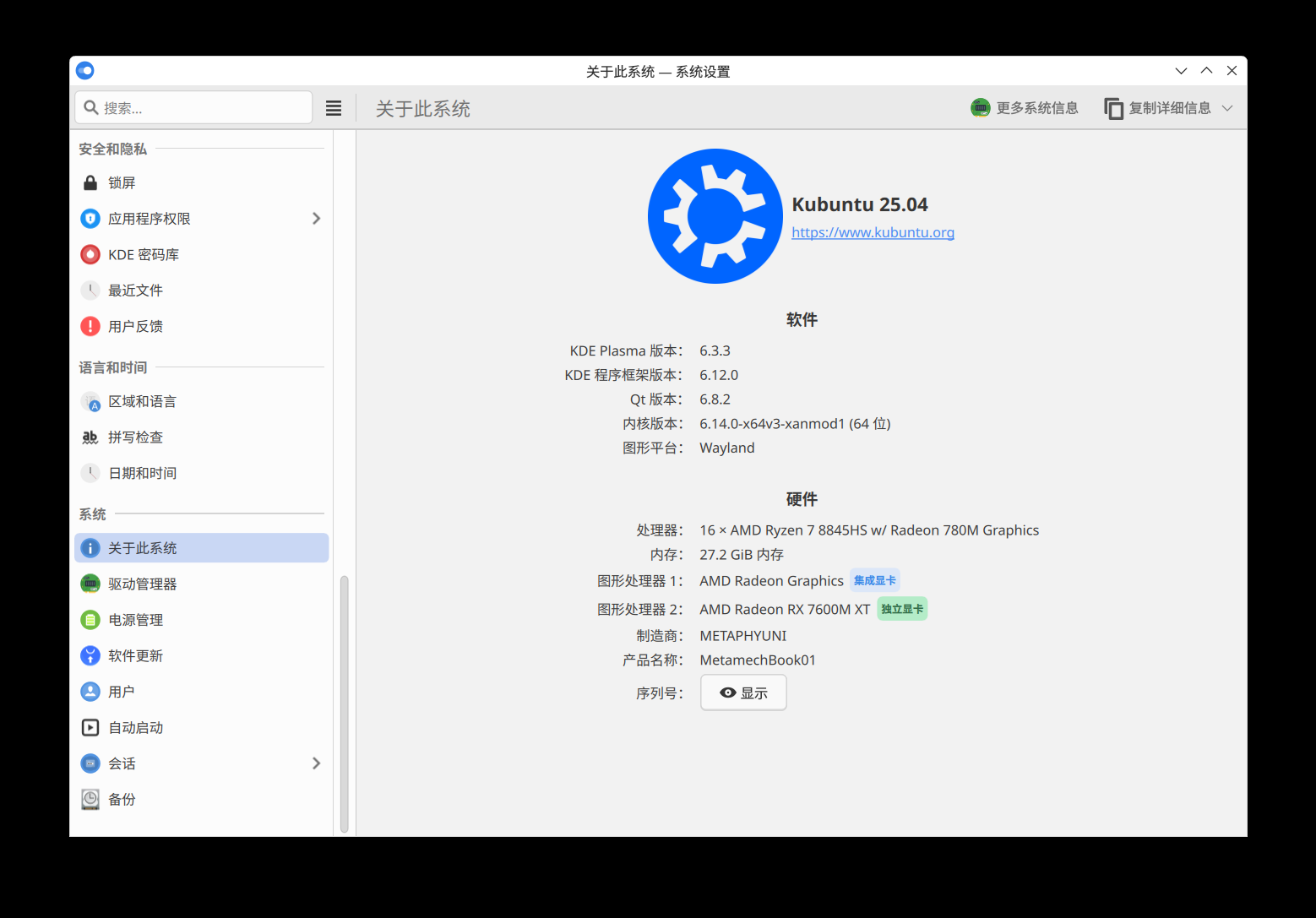Open 用户反馈 exclamation icon item
1316x918 pixels.
[90, 326]
